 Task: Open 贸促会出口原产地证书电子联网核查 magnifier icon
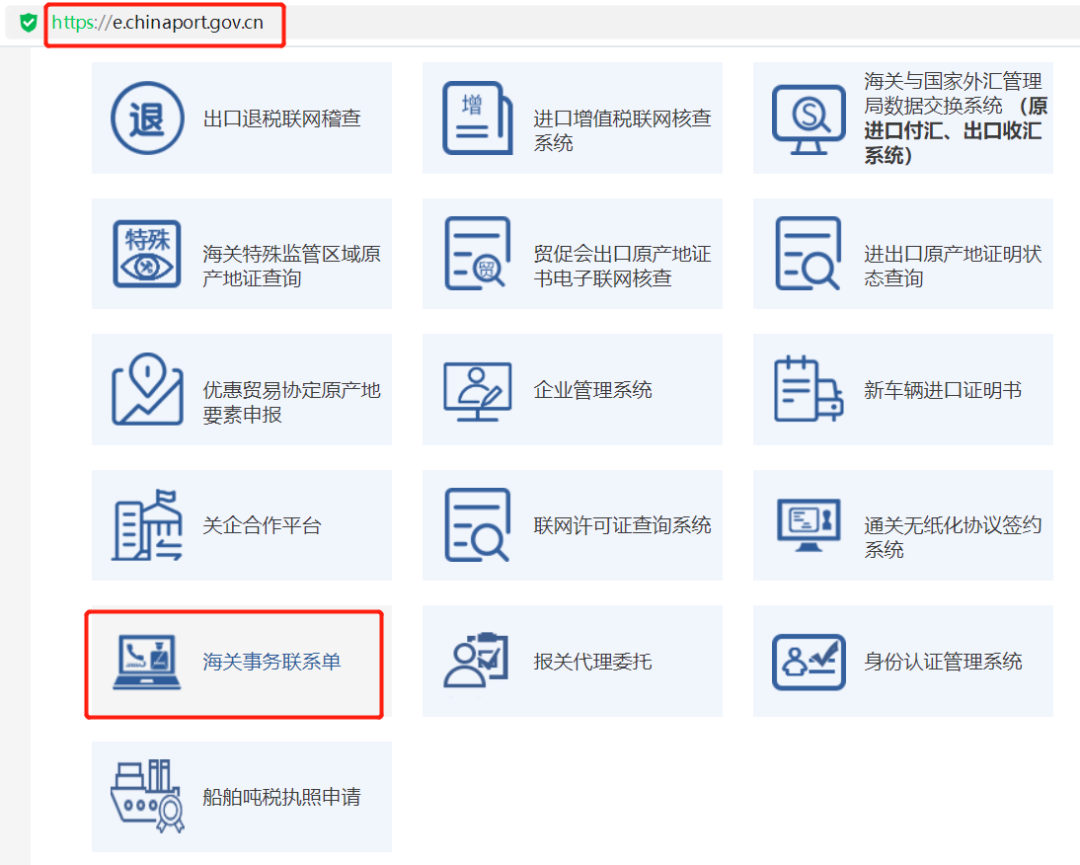(x=477, y=253)
